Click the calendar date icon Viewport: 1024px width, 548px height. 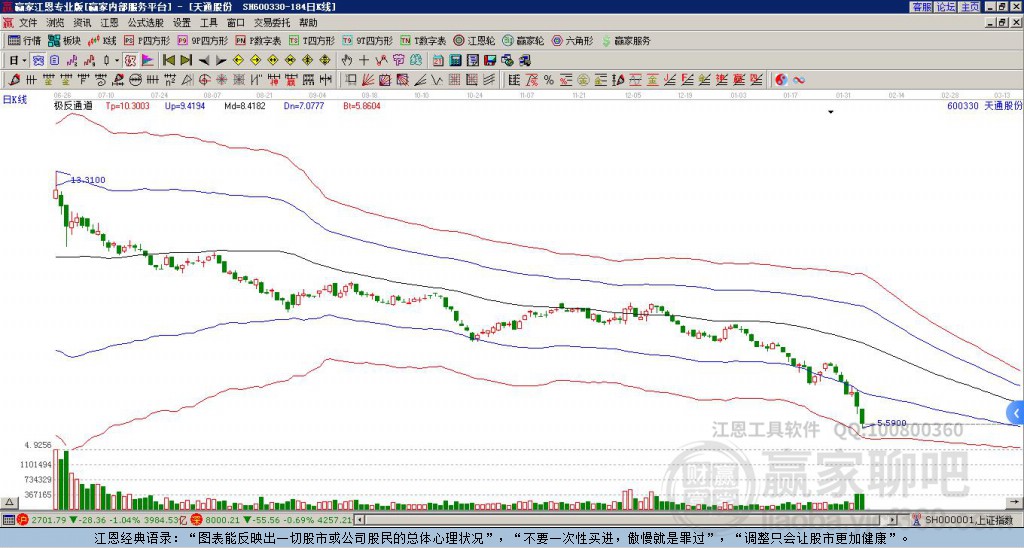tap(438, 61)
